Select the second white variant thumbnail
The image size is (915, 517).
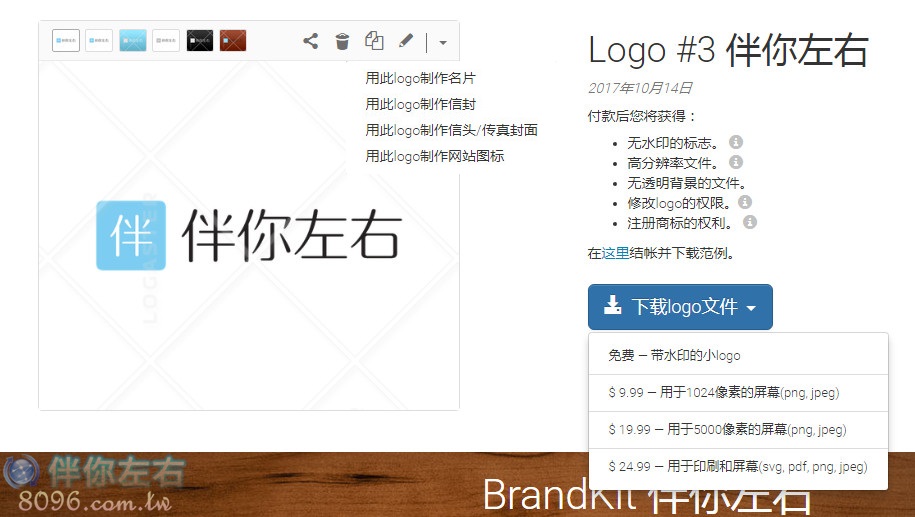tap(99, 41)
